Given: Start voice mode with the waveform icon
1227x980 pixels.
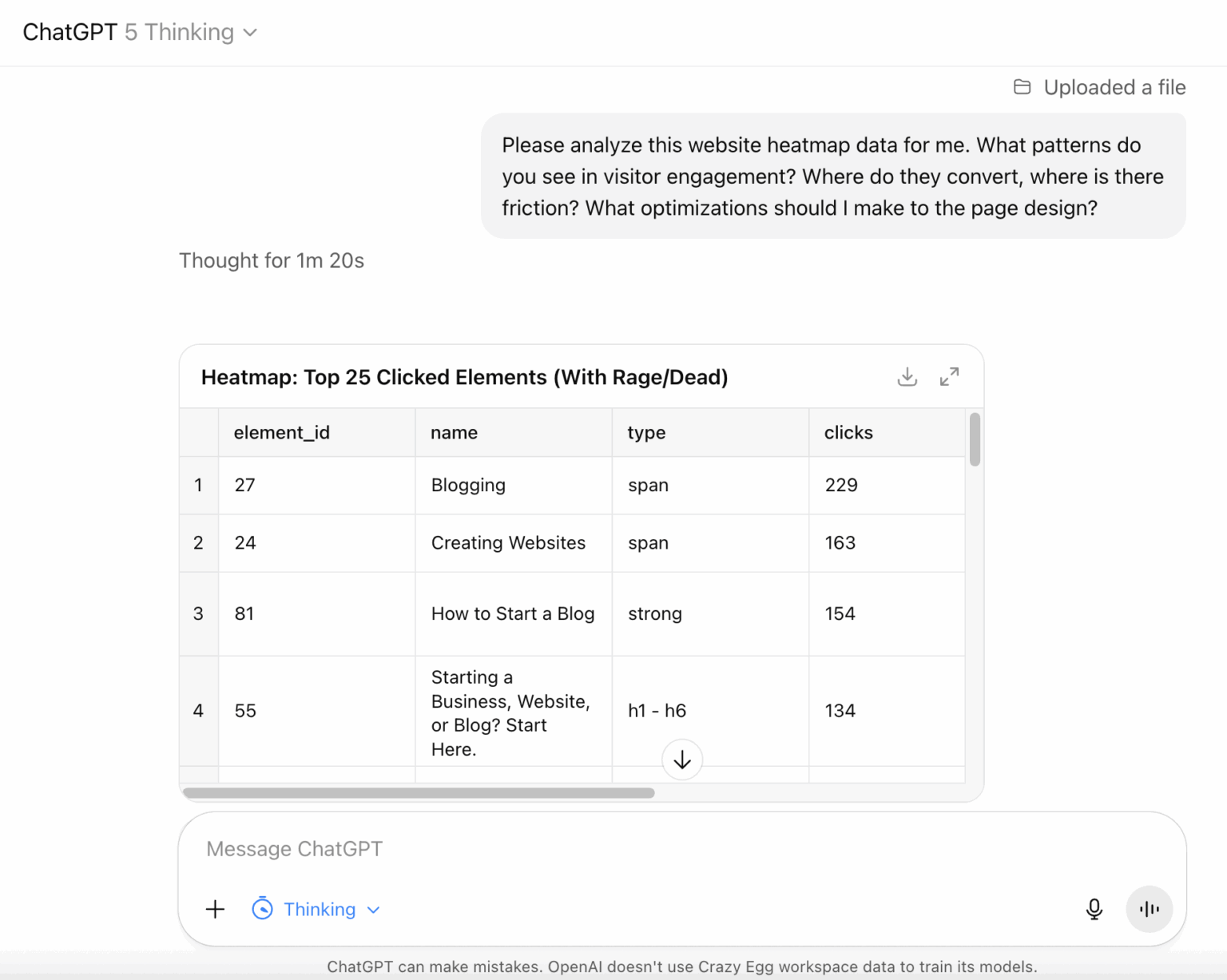Looking at the screenshot, I should click(1149, 909).
